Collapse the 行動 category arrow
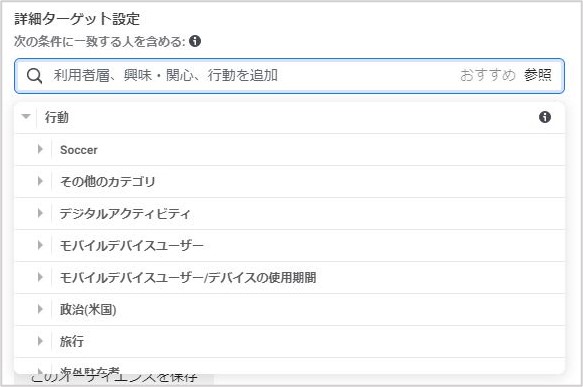The image size is (583, 387). tap(26, 116)
